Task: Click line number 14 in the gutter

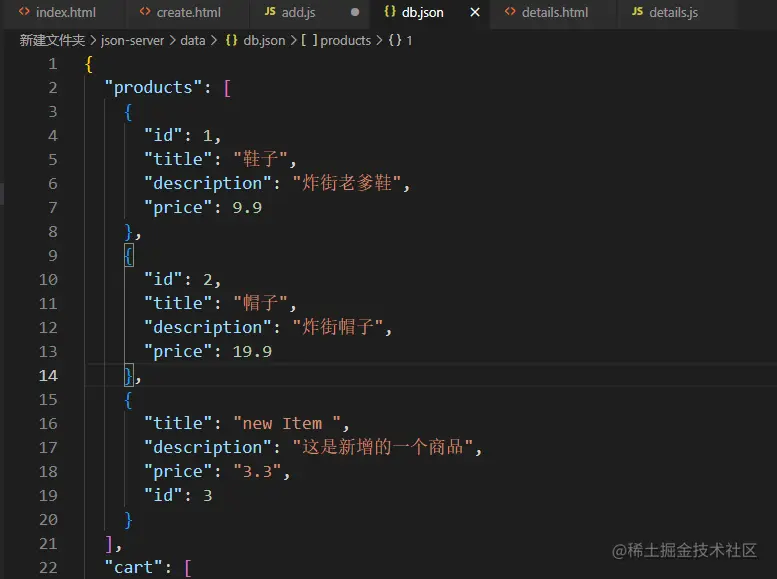Action: pos(48,376)
